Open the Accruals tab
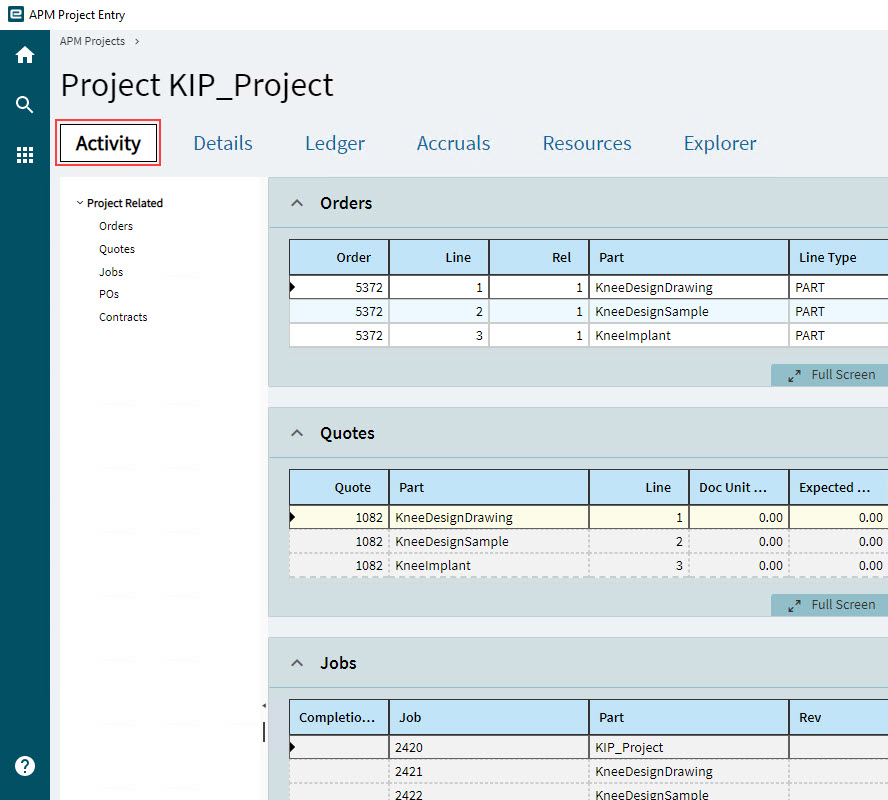Screen dimensions: 888x800 [x=454, y=143]
